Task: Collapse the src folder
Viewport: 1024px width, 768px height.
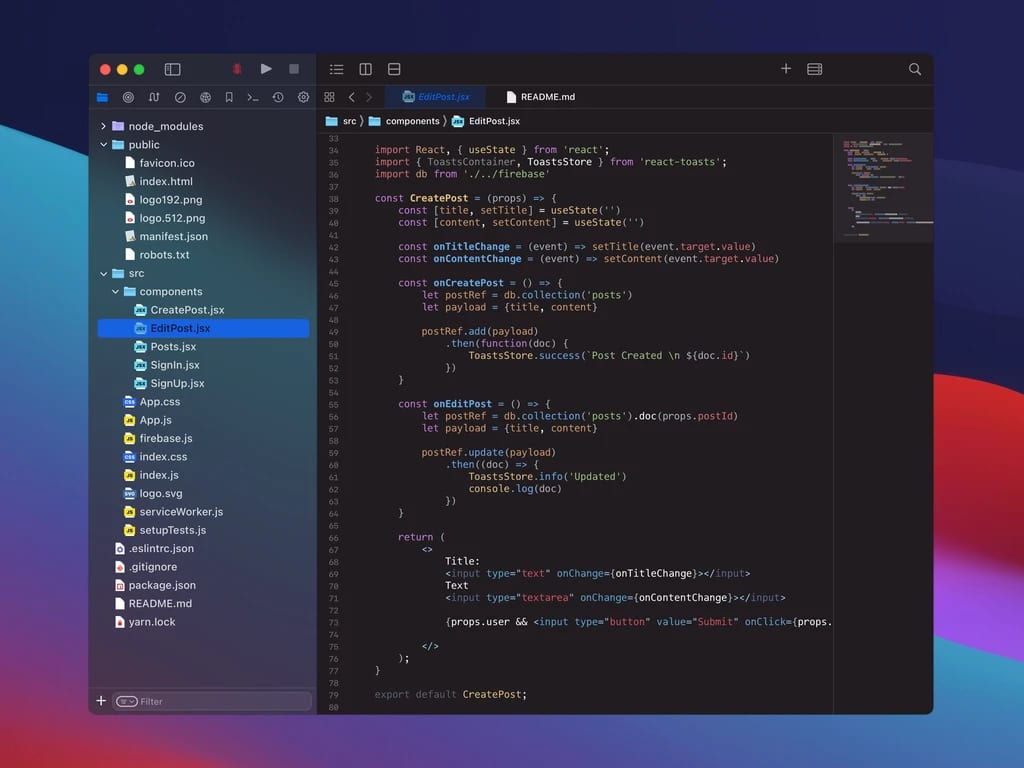Action: 103,273
